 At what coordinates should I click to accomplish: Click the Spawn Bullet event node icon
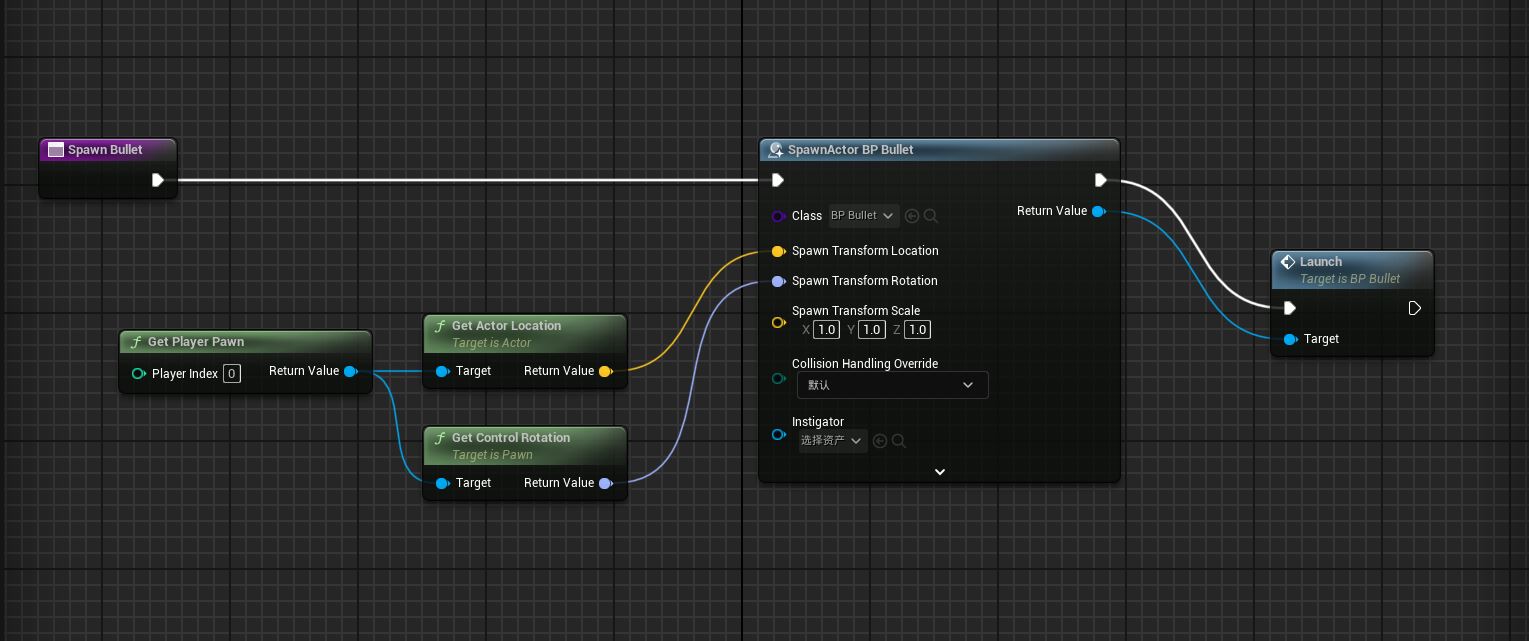pos(56,150)
